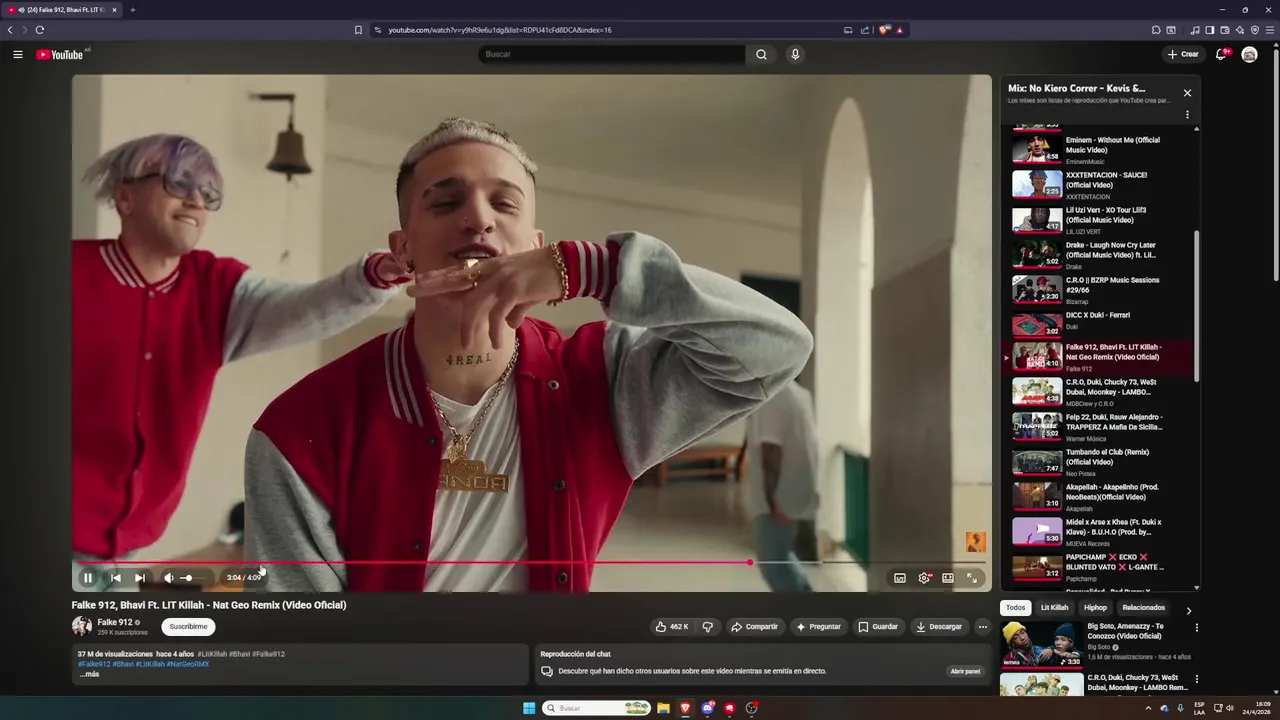Click the Abrir panel chat button
This screenshot has height=720, width=1280.
[965, 671]
